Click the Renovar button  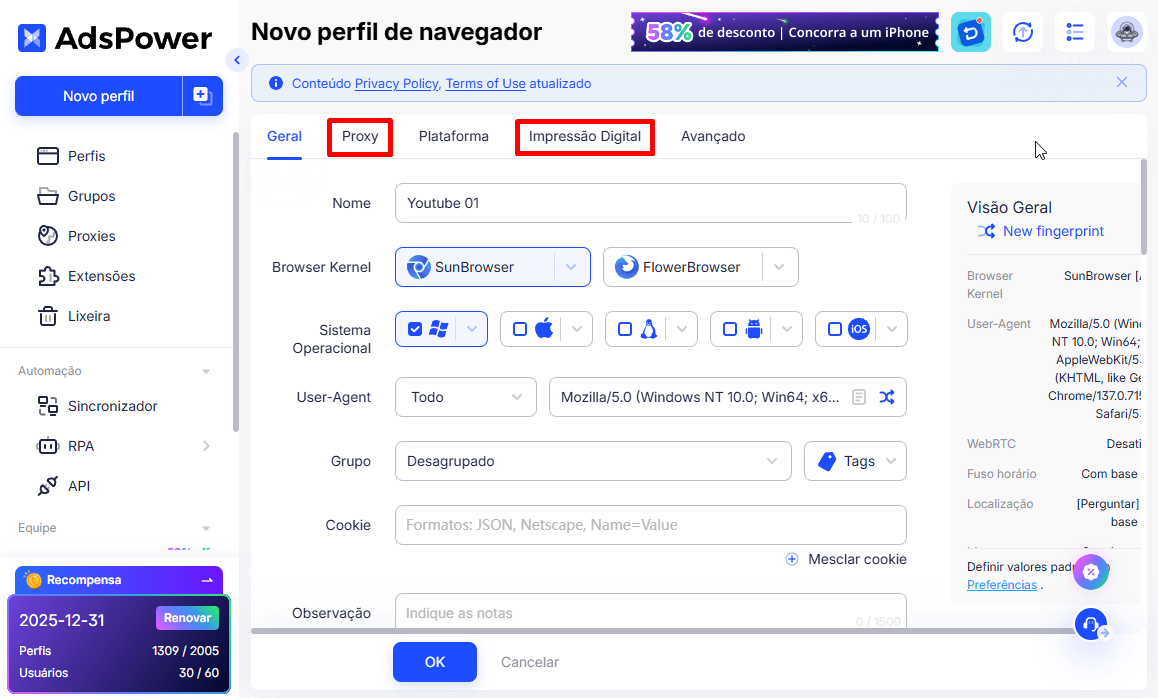coord(187,618)
